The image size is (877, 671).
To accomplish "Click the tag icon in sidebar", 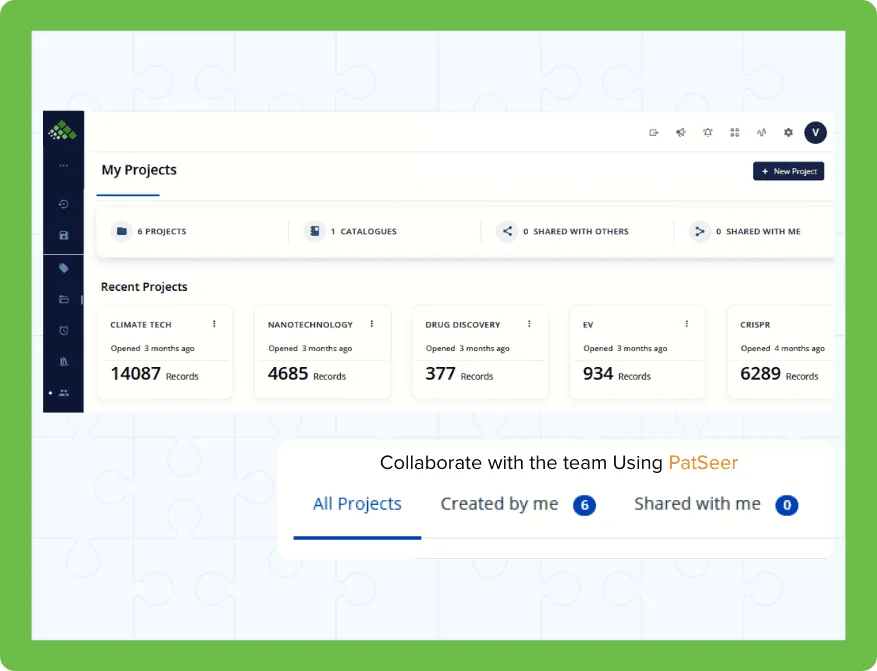I will coord(64,268).
